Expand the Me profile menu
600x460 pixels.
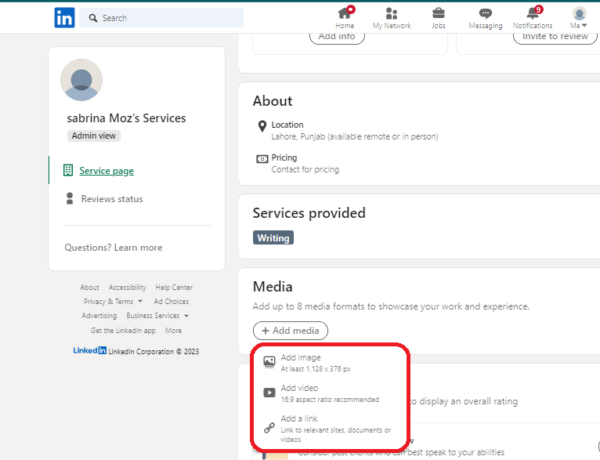point(579,18)
